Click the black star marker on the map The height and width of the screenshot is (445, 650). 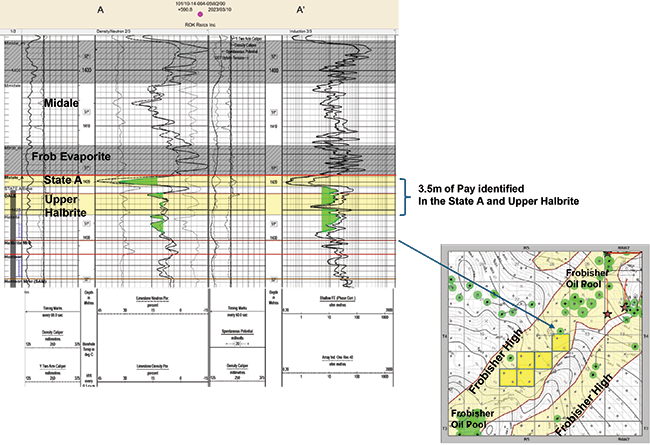pyautogui.click(x=600, y=312)
